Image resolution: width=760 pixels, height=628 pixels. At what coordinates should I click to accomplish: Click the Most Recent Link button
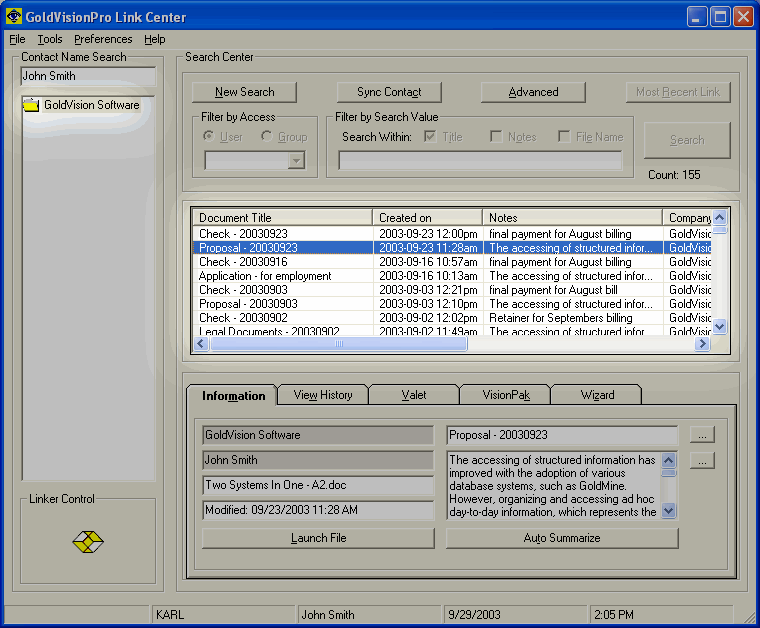click(678, 92)
